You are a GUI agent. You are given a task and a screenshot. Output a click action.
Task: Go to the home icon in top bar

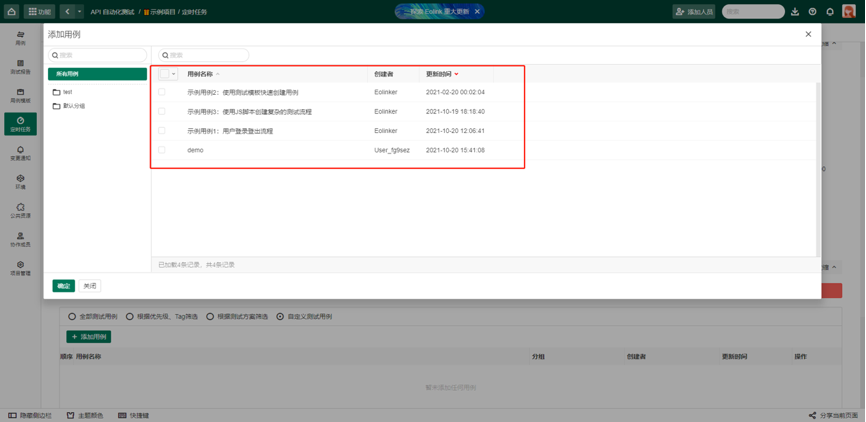(x=12, y=12)
